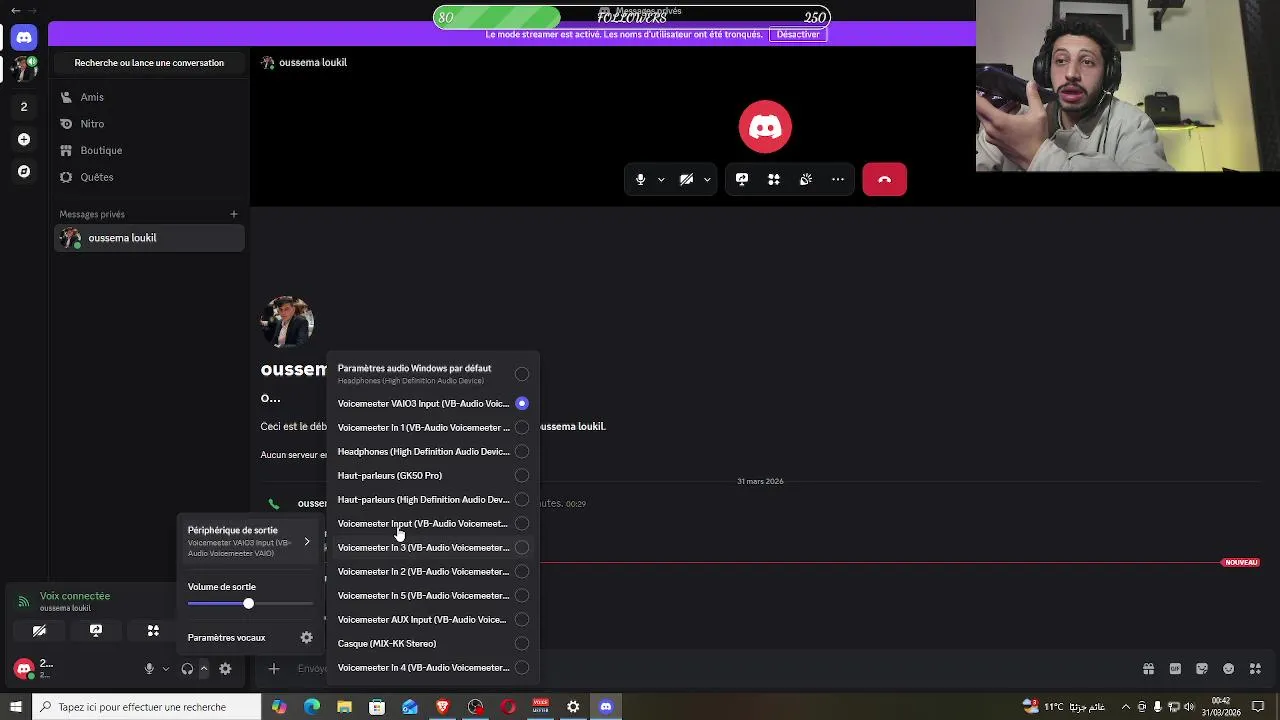Click the Discord home icon in the server bar
The height and width of the screenshot is (720, 1280).
24,37
